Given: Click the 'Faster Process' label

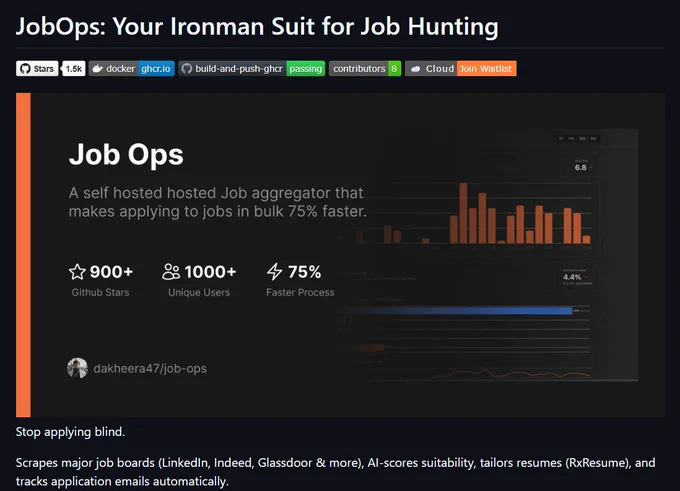Looking at the screenshot, I should pos(300,292).
